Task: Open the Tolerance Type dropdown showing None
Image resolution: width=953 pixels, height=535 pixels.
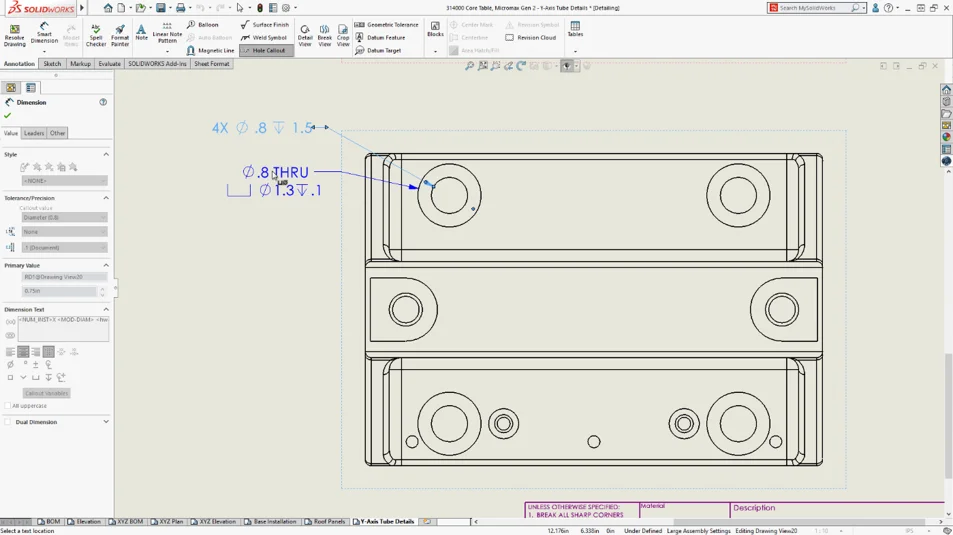Action: point(63,232)
